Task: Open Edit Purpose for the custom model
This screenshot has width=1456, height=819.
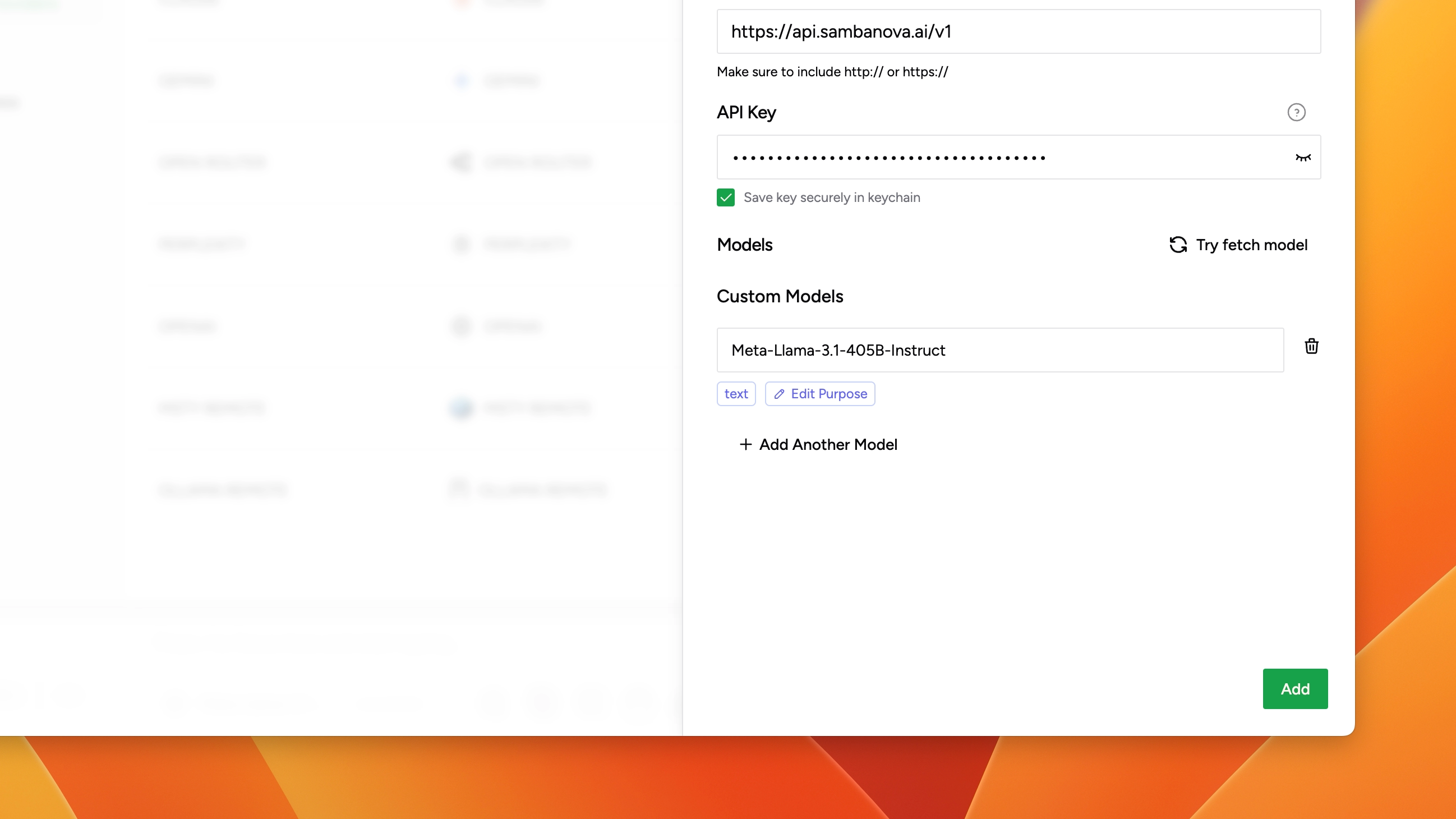Action: click(819, 394)
